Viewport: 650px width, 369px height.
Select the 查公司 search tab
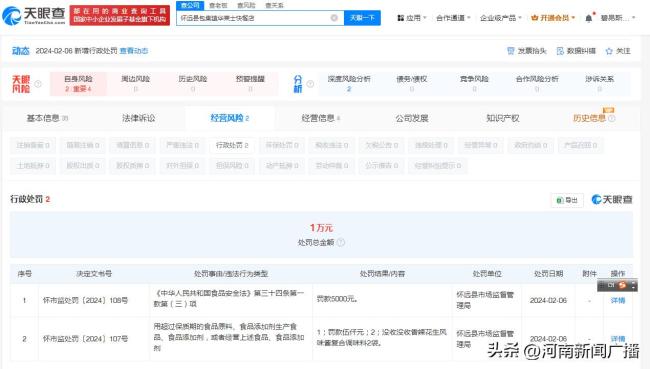tap(190, 5)
